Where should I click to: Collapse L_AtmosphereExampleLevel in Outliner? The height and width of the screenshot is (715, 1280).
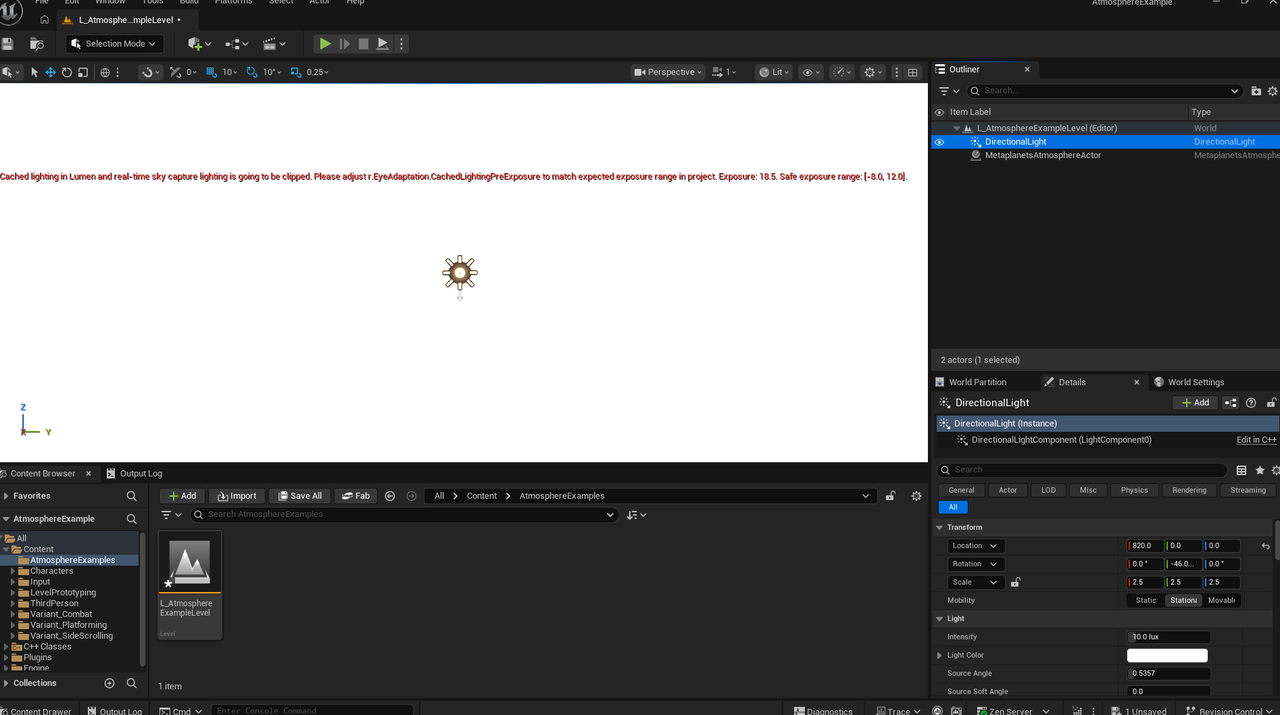(957, 128)
